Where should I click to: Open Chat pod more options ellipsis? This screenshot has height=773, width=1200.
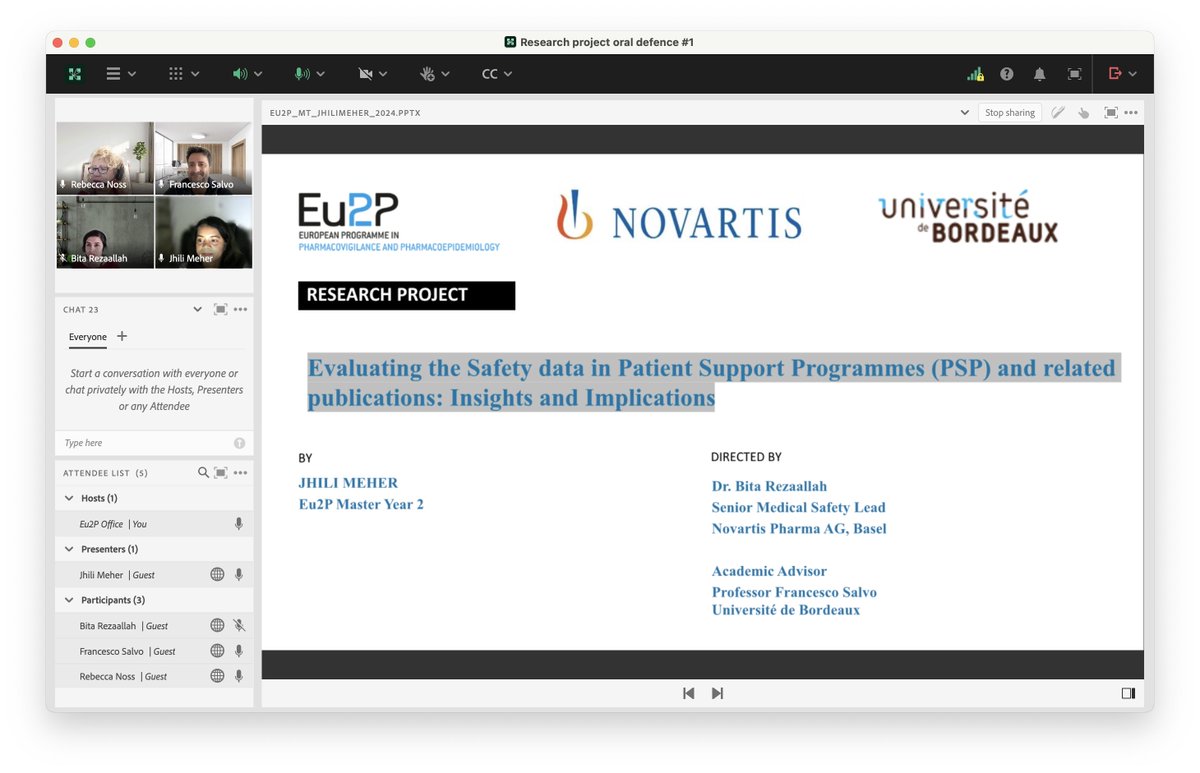(x=240, y=310)
